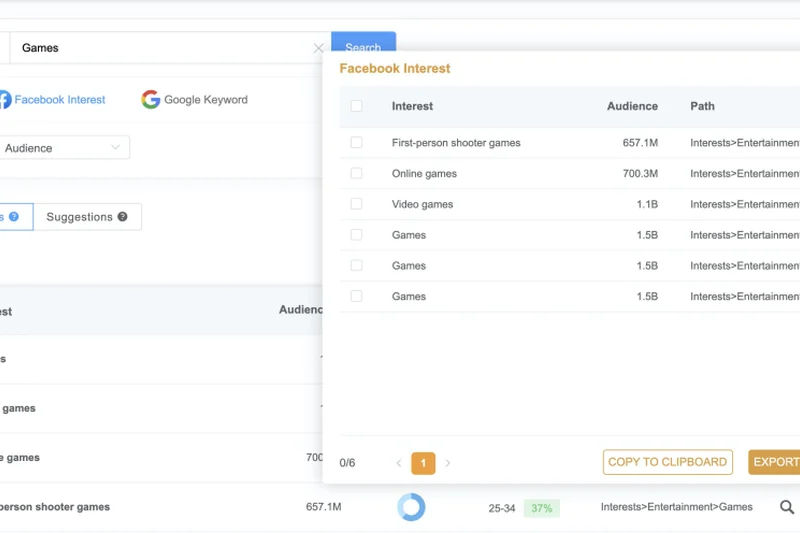Click the Facebook logo icon

point(5,99)
